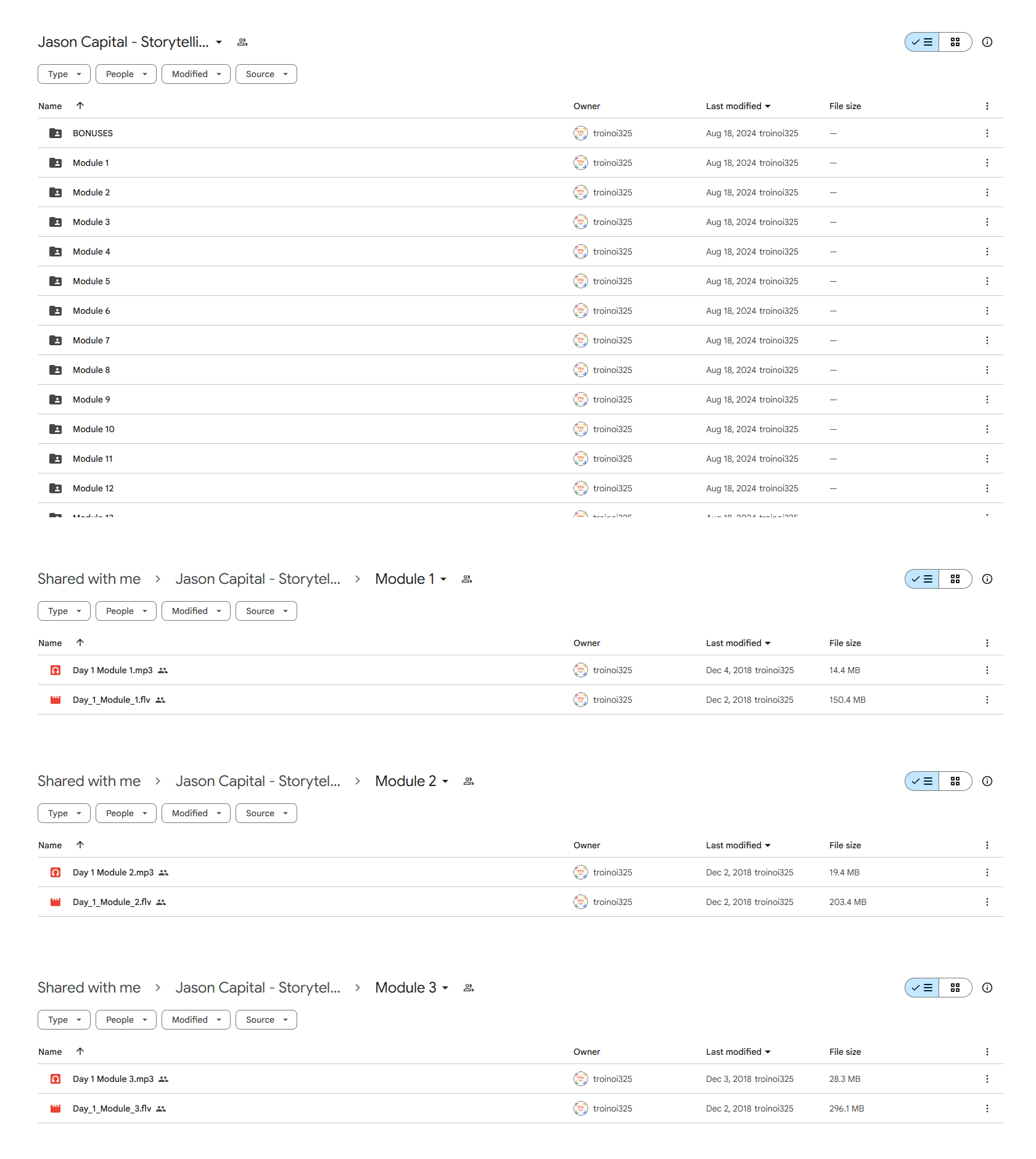
Task: Click the video icon of Day_1_Module_3.flv
Action: click(55, 1108)
